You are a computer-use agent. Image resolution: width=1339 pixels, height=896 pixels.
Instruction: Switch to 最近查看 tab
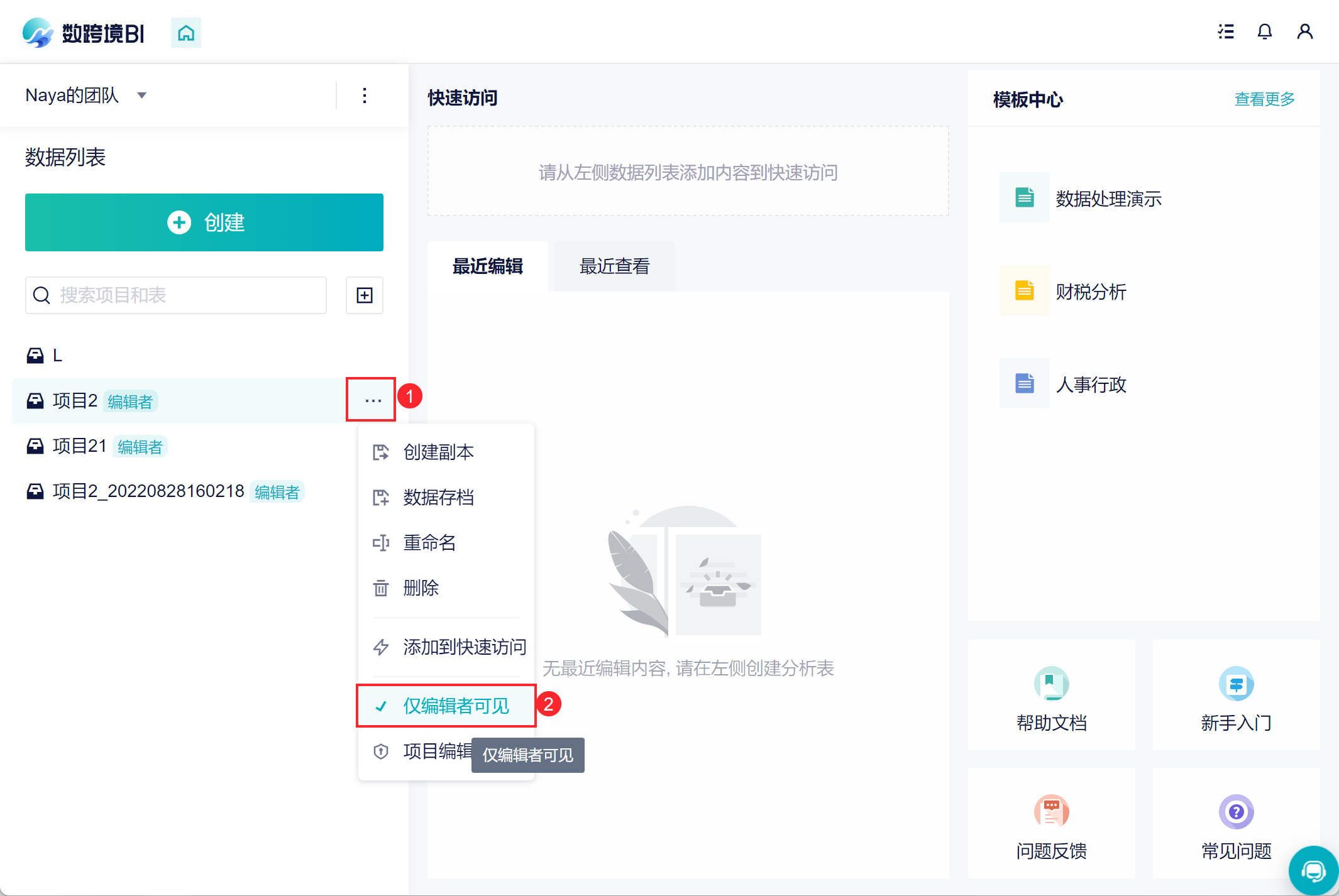point(614,266)
